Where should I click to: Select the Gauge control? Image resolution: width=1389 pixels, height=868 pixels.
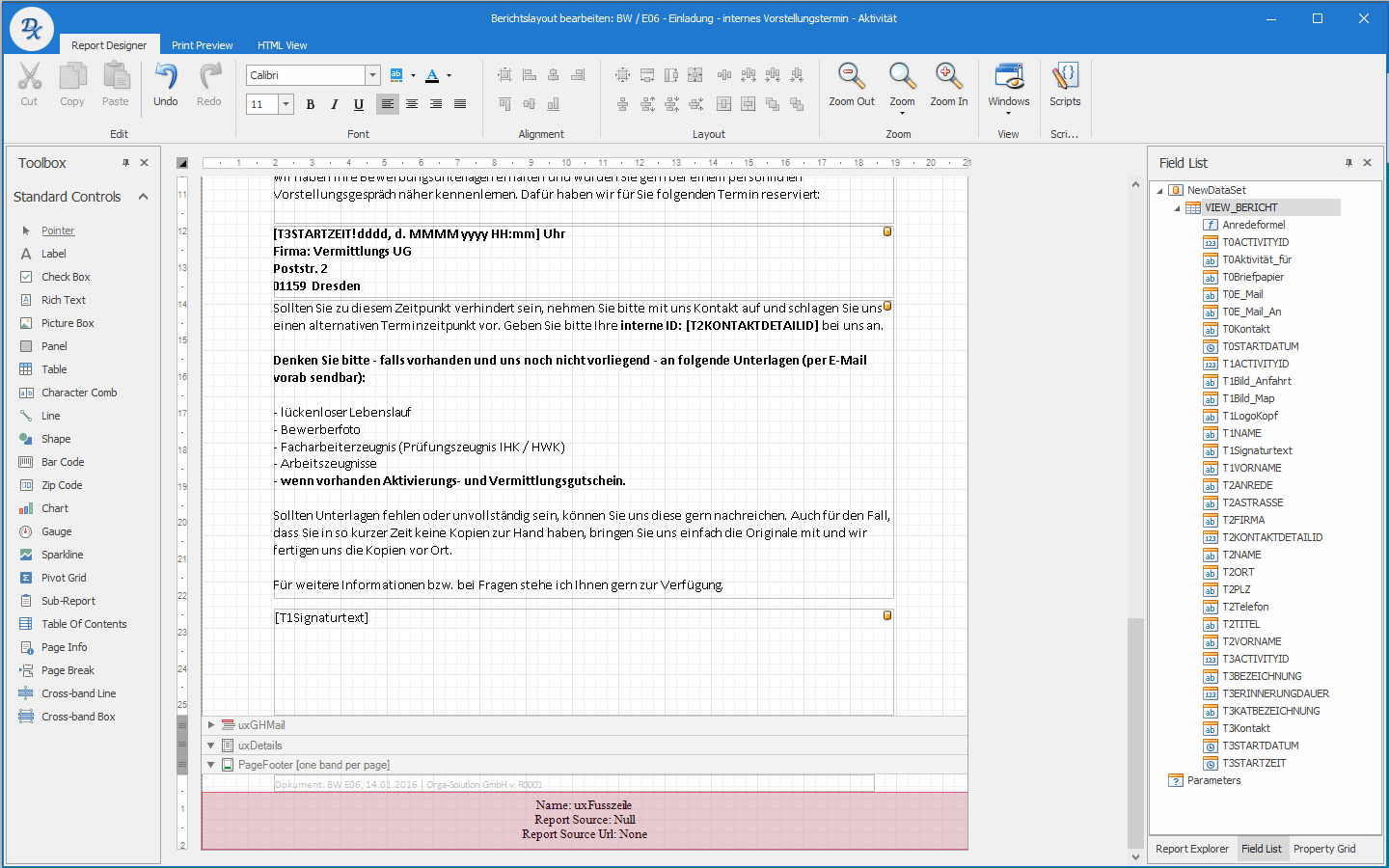(56, 531)
